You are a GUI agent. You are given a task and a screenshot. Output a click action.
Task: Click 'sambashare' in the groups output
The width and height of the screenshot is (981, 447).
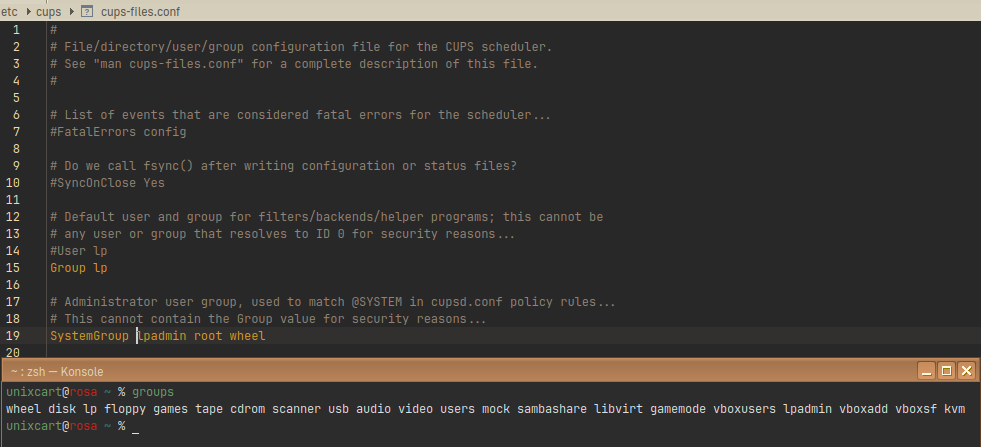pyautogui.click(x=551, y=409)
